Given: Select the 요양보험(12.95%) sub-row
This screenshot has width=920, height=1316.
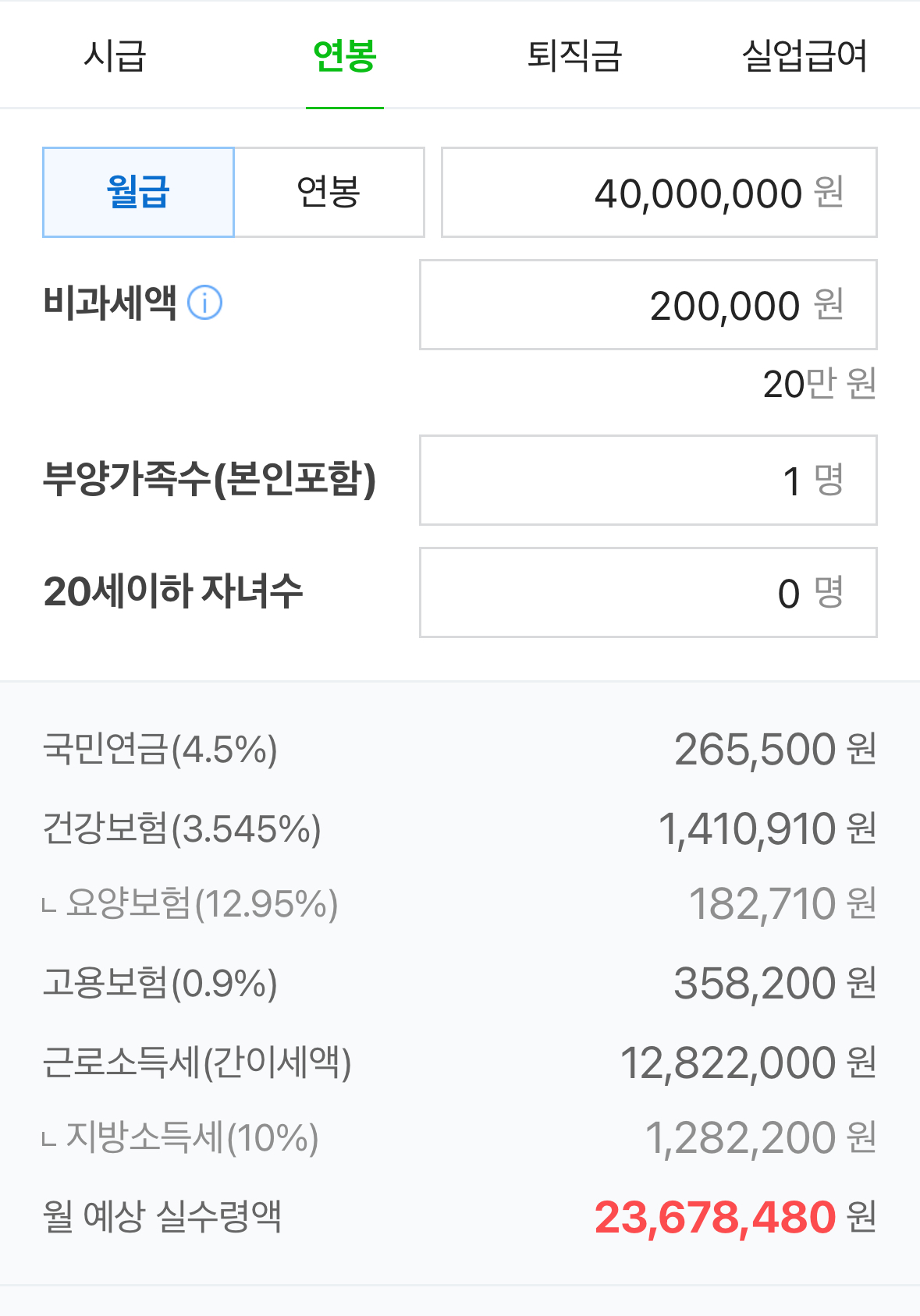Looking at the screenshot, I should tap(460, 904).
